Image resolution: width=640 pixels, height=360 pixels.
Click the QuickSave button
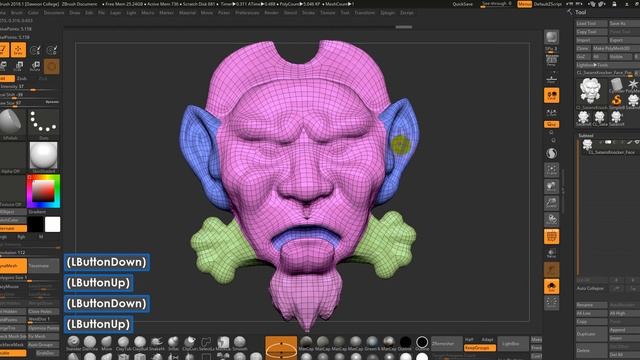(x=462, y=4)
